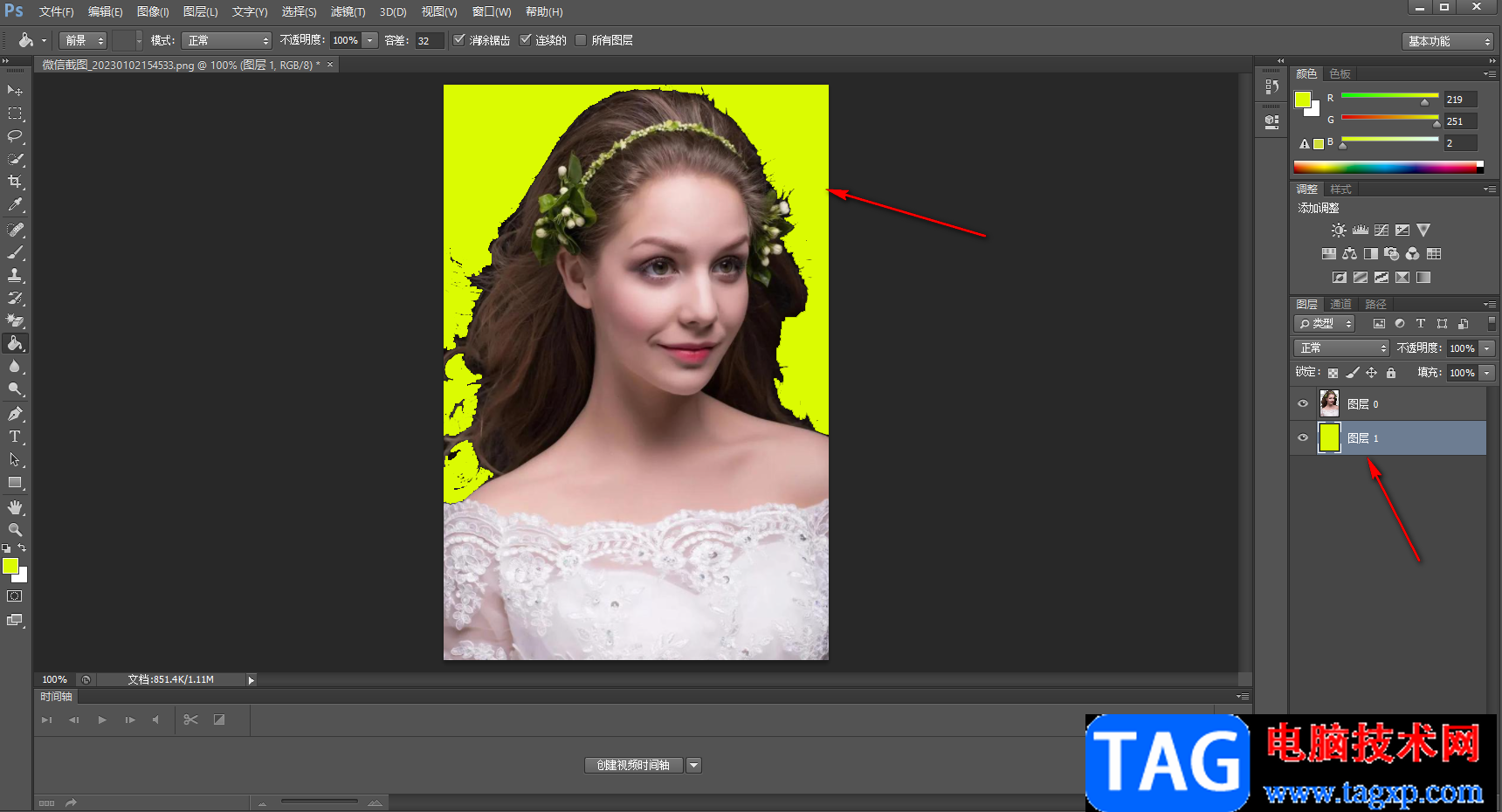Open the opacity dropdown arrow in options bar
This screenshot has width=1502, height=812.
coord(370,40)
